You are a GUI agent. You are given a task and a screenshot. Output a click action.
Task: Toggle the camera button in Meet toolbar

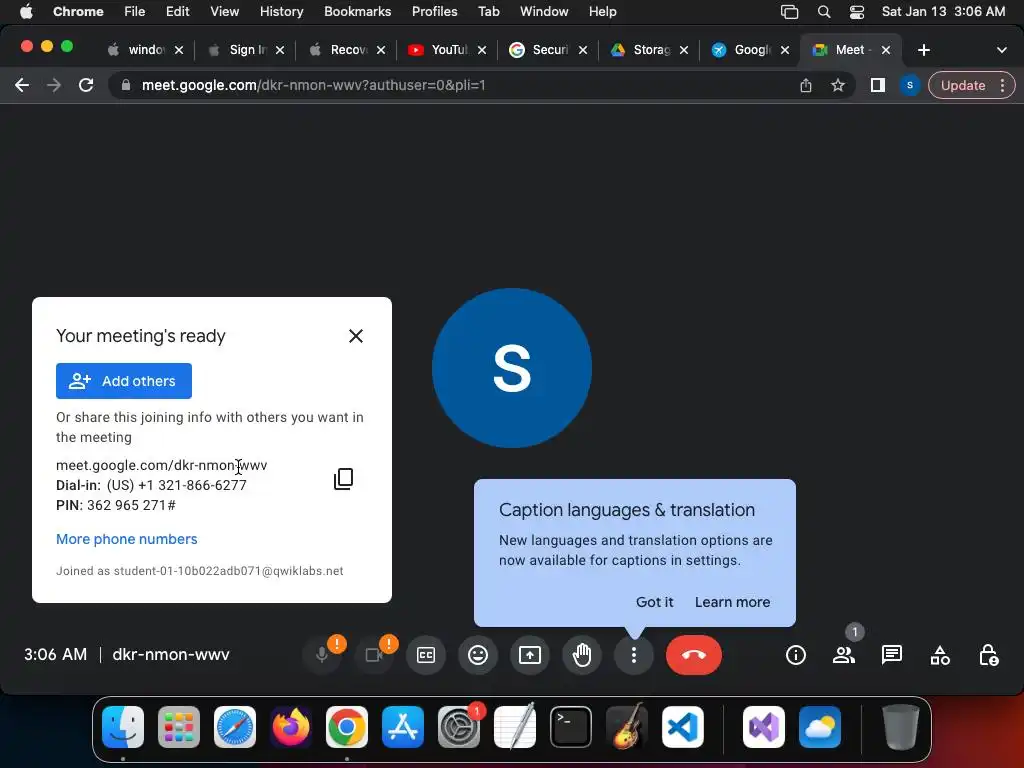tap(374, 654)
